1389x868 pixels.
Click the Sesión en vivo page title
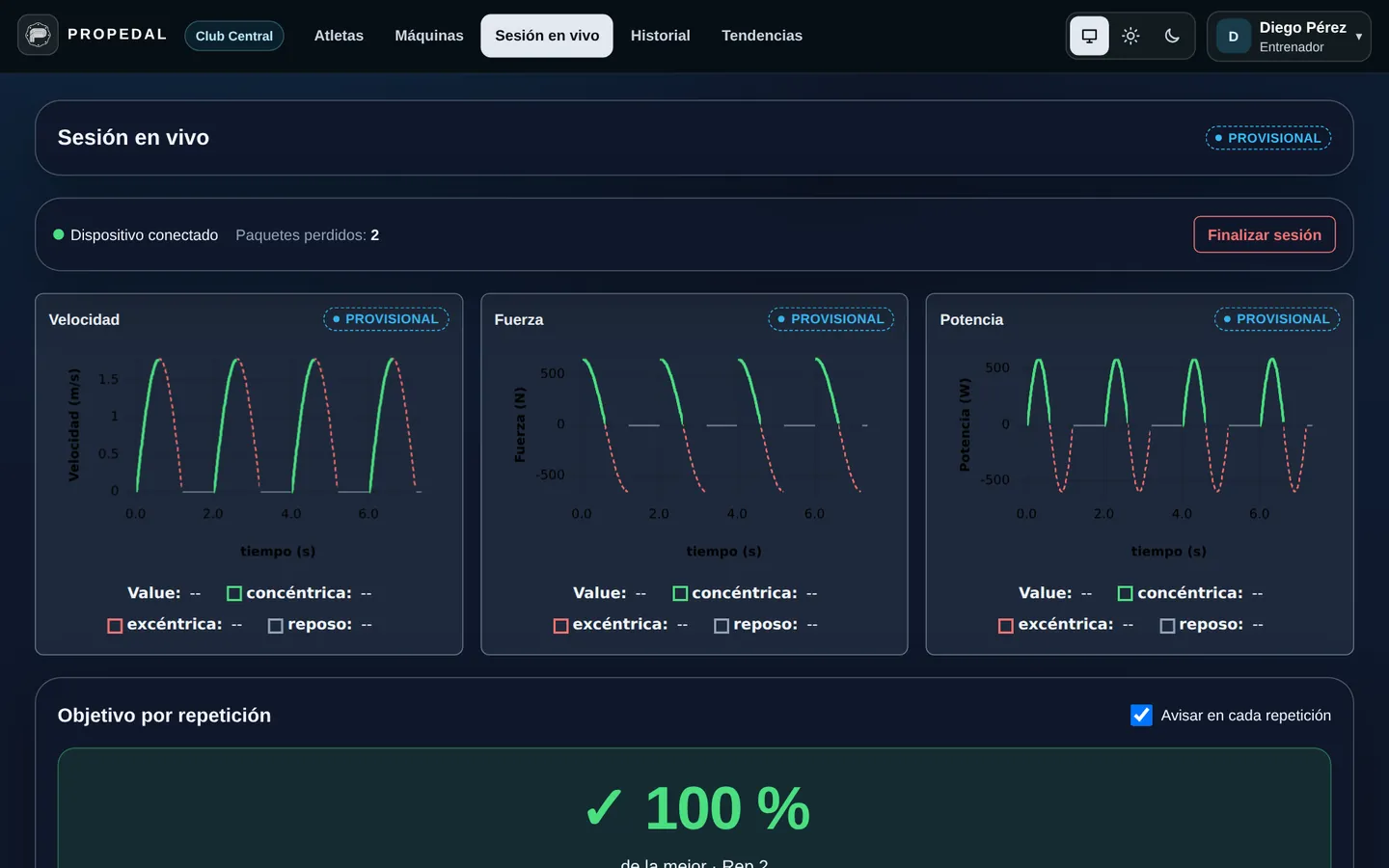click(x=133, y=138)
